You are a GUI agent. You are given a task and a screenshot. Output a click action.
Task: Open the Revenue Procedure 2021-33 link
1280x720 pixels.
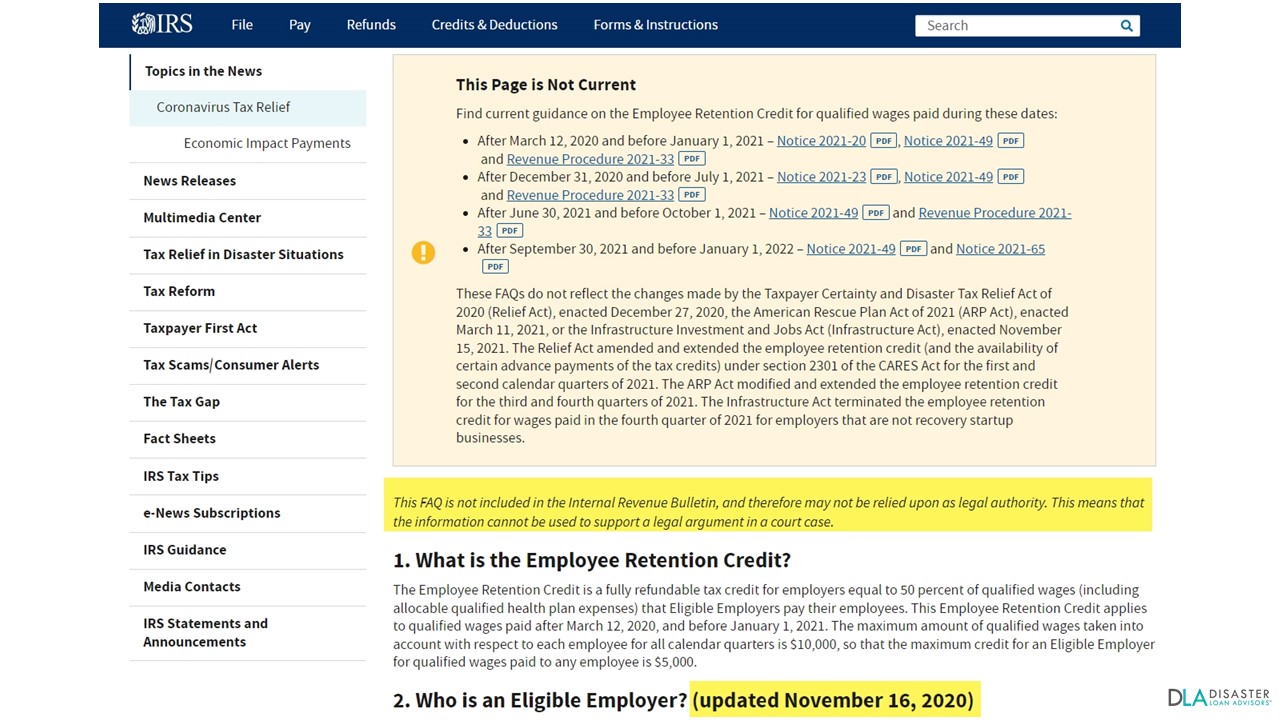(x=590, y=159)
